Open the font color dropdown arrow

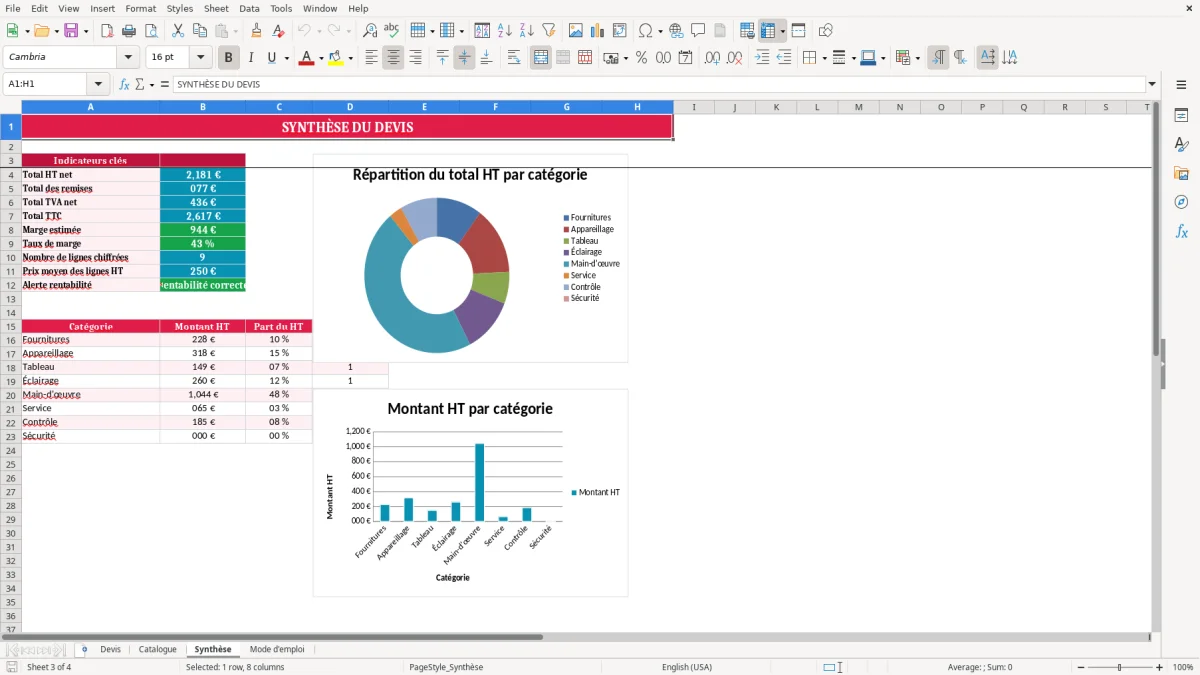320,58
